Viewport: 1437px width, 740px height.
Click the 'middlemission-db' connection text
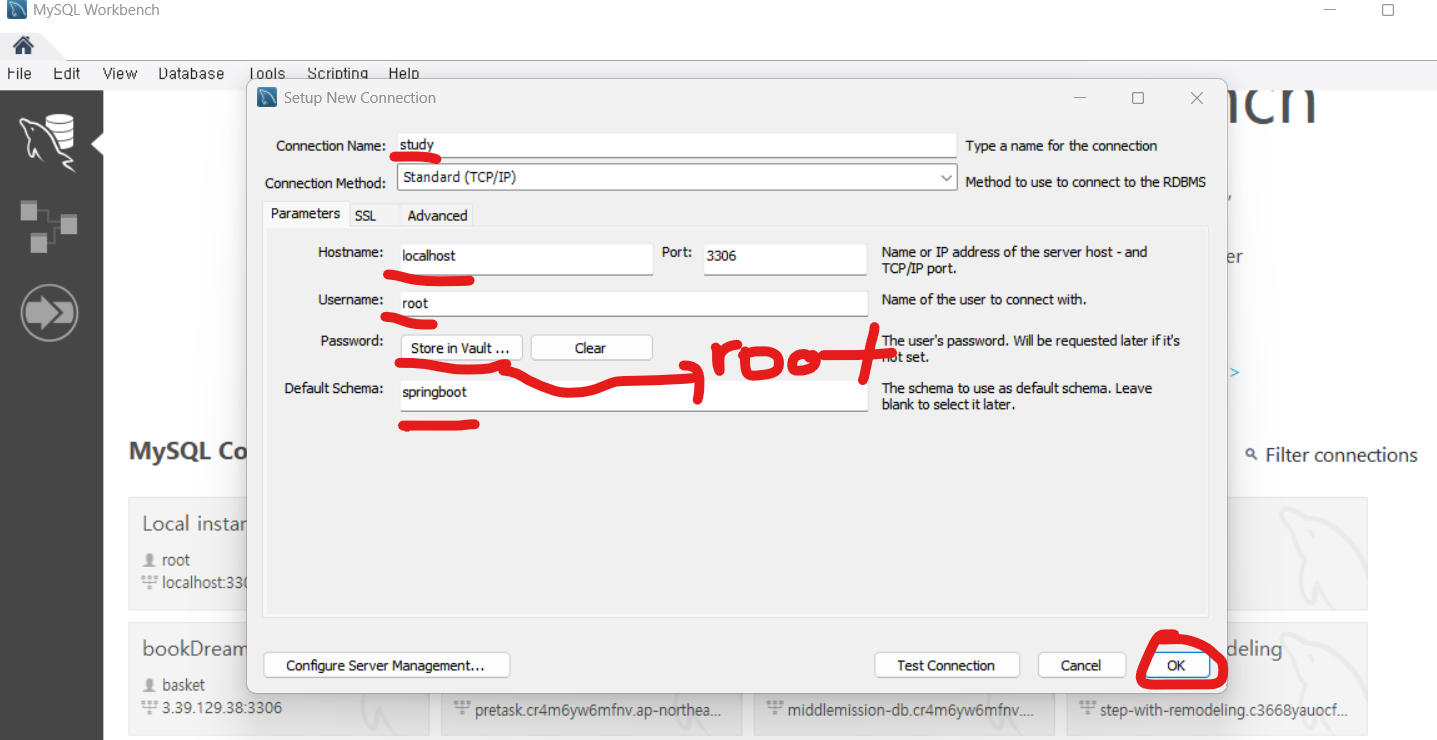click(911, 710)
